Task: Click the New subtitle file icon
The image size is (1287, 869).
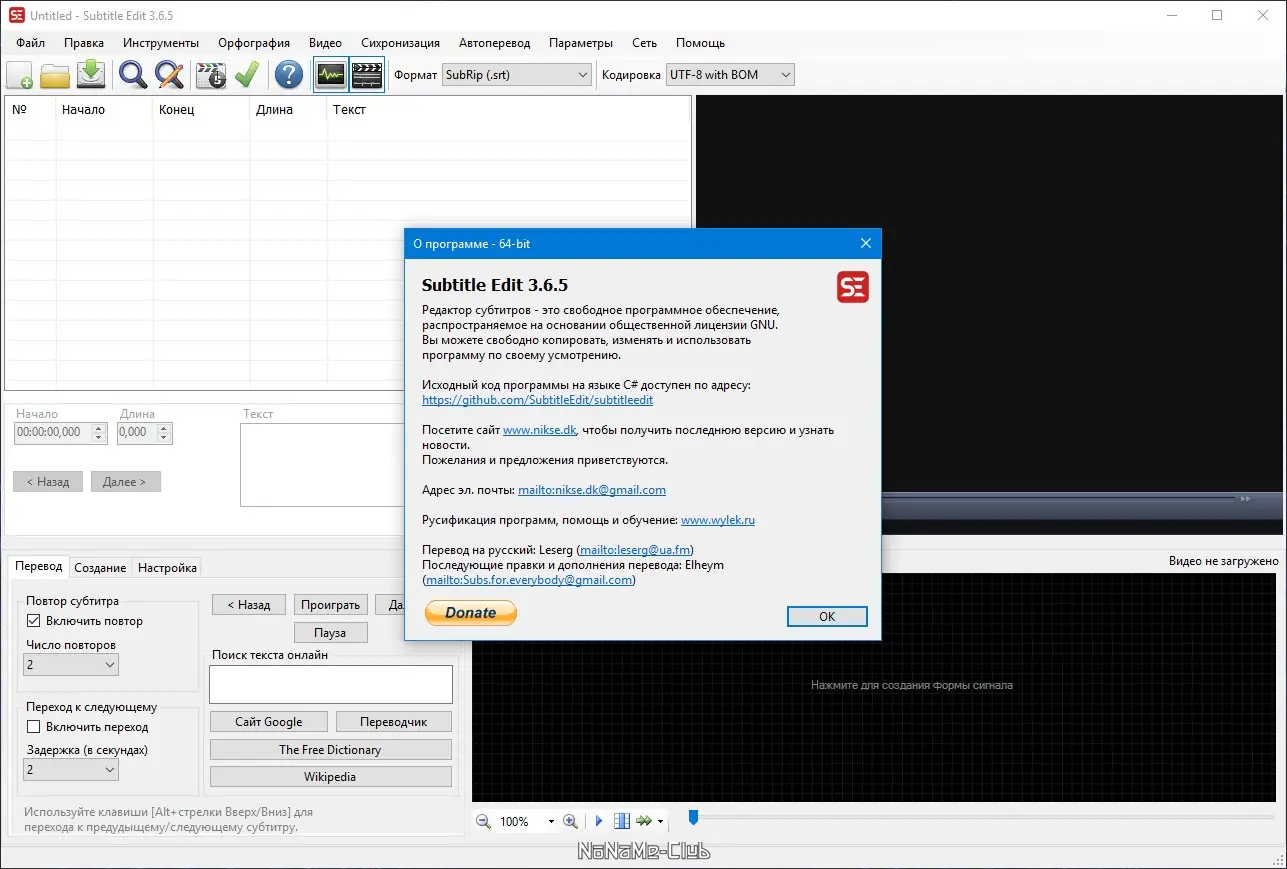Action: pos(20,75)
